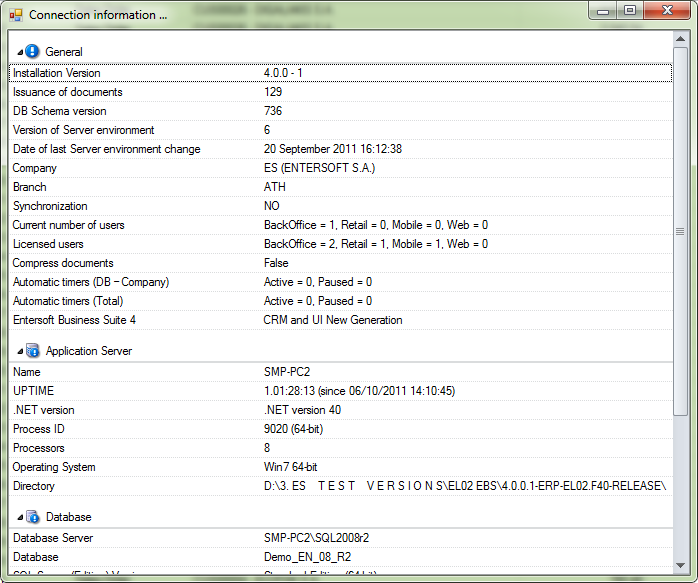Maximize the Connection information window
This screenshot has height=583, width=698.
point(630,11)
